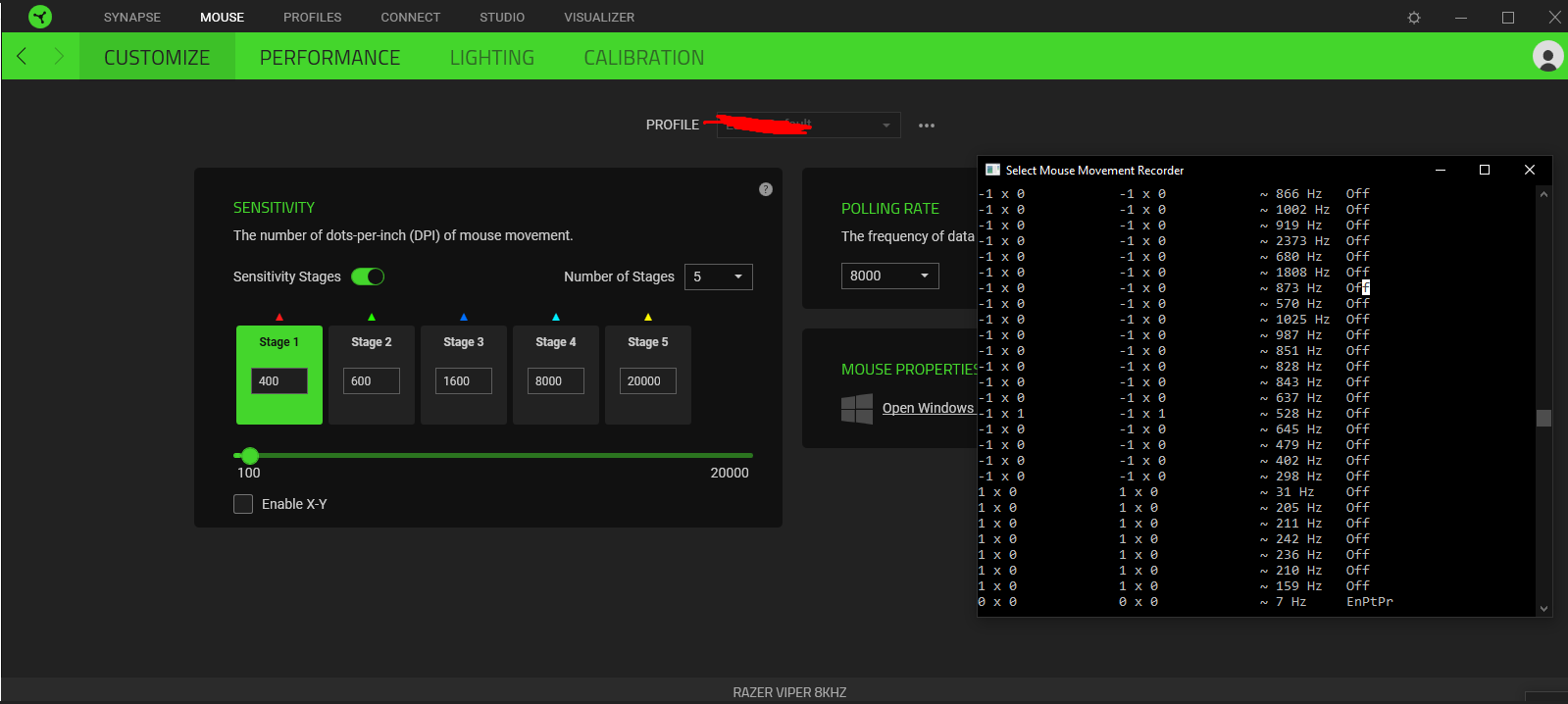Click the DPI sensitivity slider handle
The image size is (1568, 704).
[250, 455]
